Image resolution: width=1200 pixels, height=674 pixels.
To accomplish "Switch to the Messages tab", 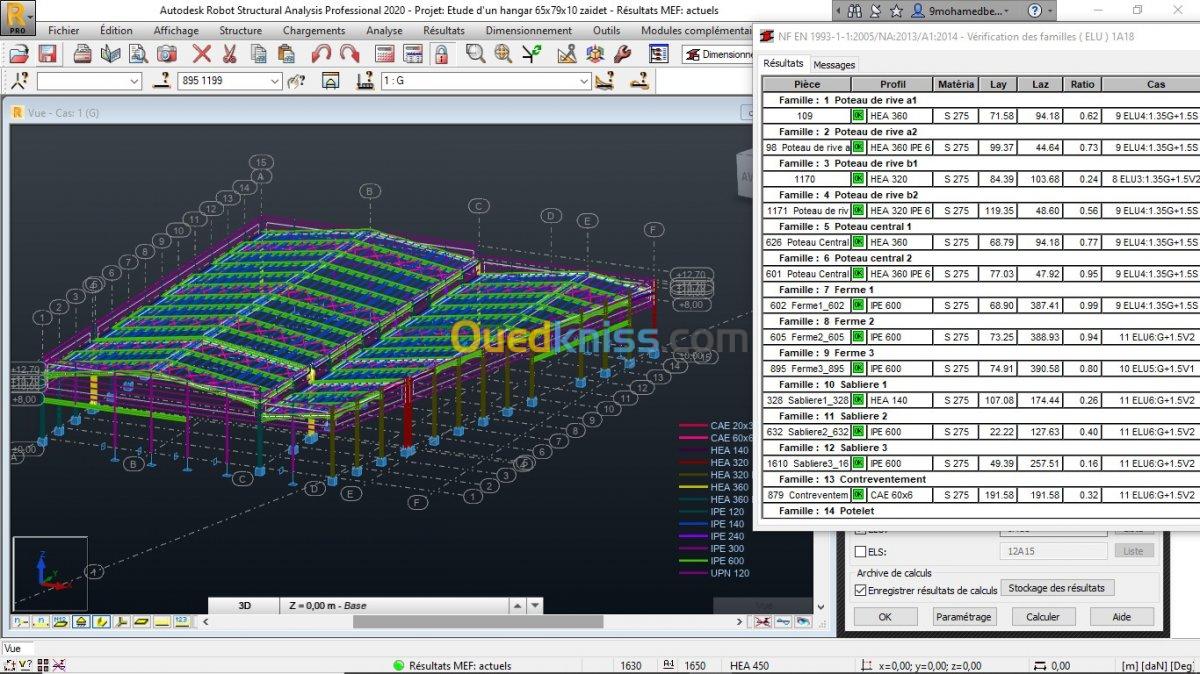I will click(x=834, y=65).
